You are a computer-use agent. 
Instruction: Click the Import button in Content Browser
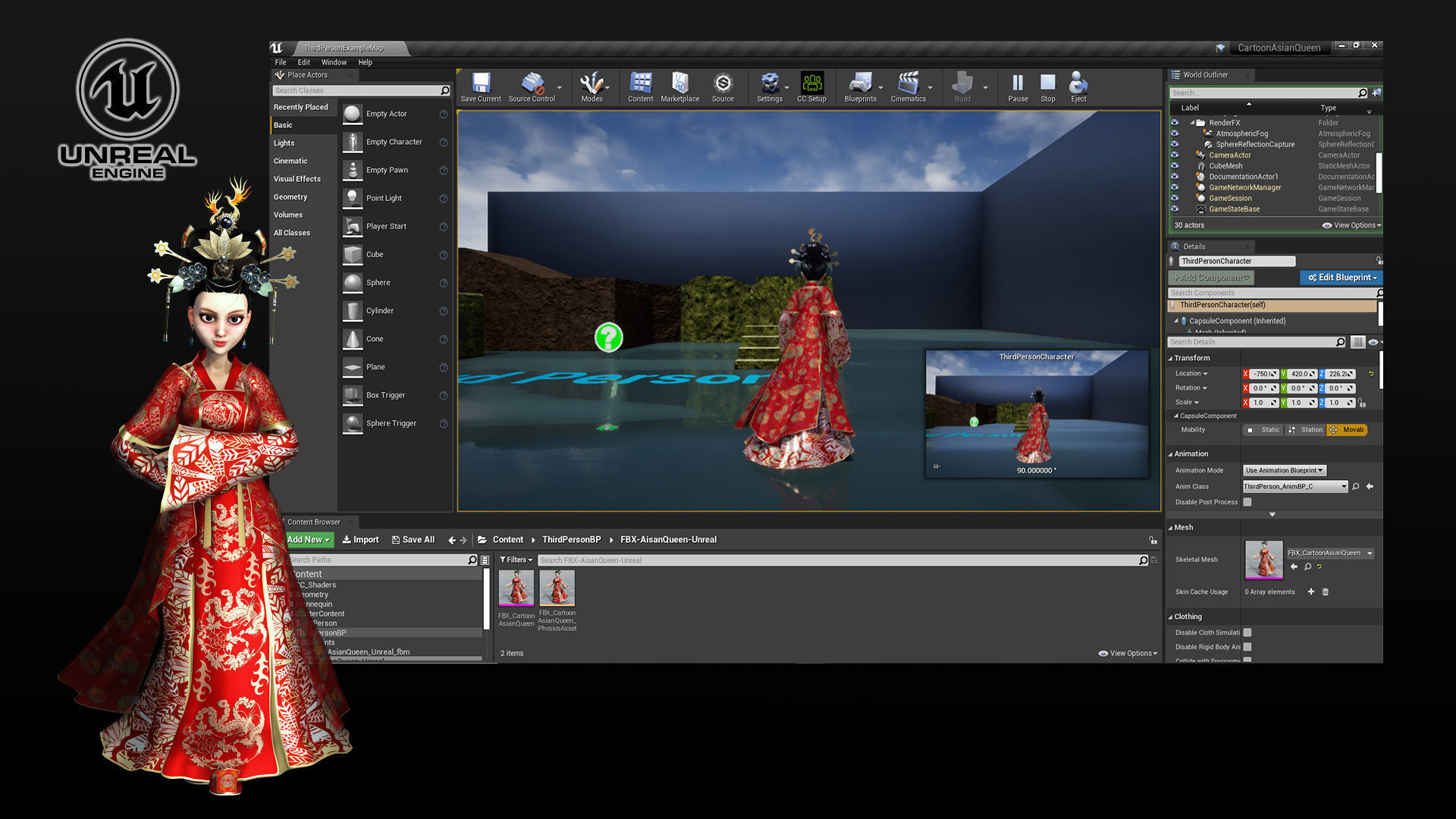tap(360, 540)
